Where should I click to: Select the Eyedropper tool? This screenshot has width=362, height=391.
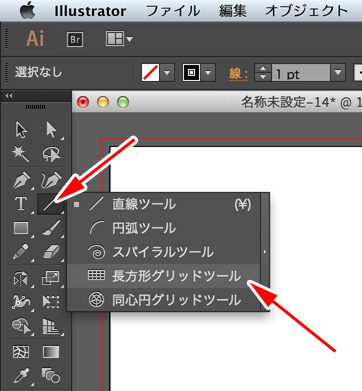tap(21, 375)
